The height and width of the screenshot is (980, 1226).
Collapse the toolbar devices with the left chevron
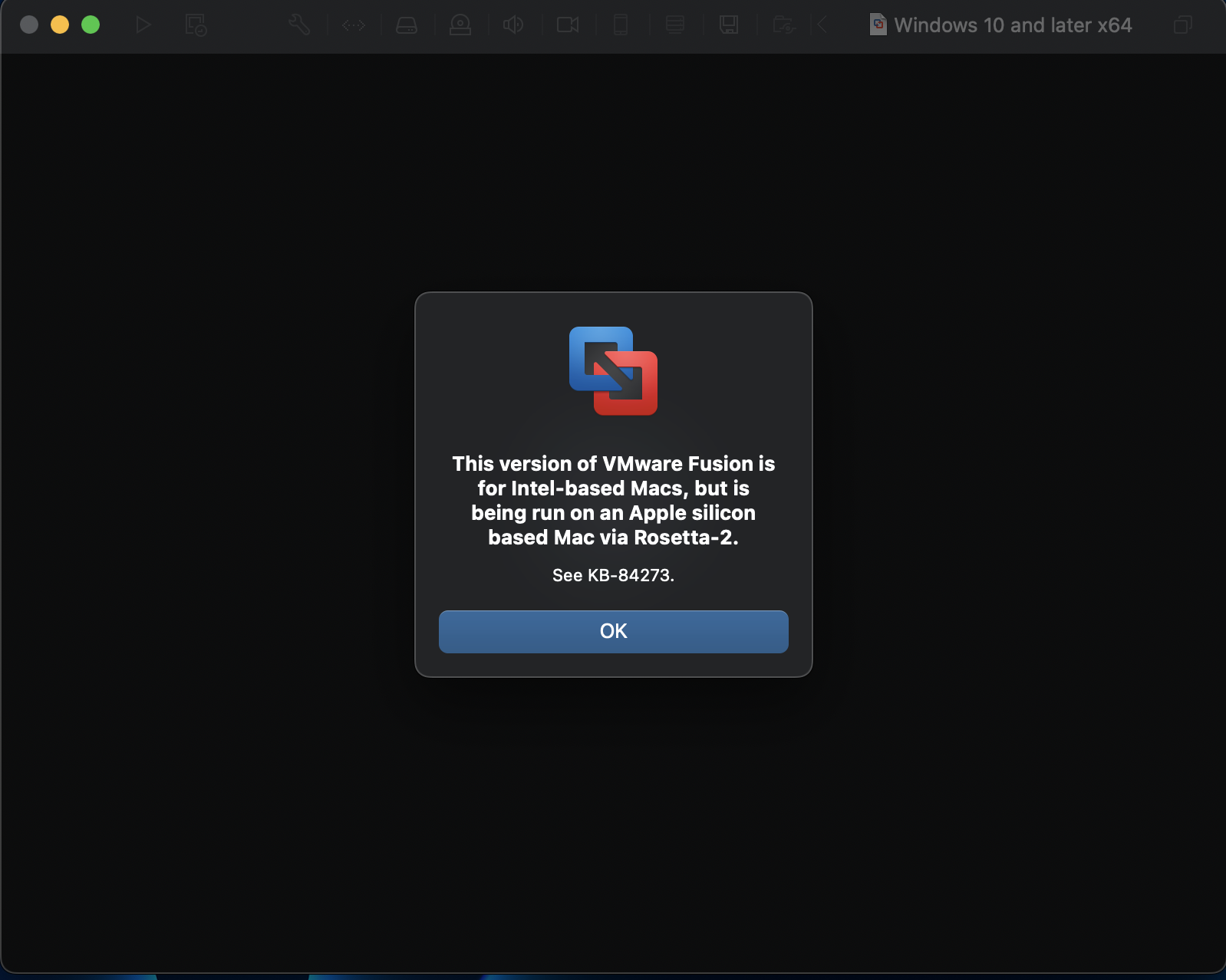point(822,25)
